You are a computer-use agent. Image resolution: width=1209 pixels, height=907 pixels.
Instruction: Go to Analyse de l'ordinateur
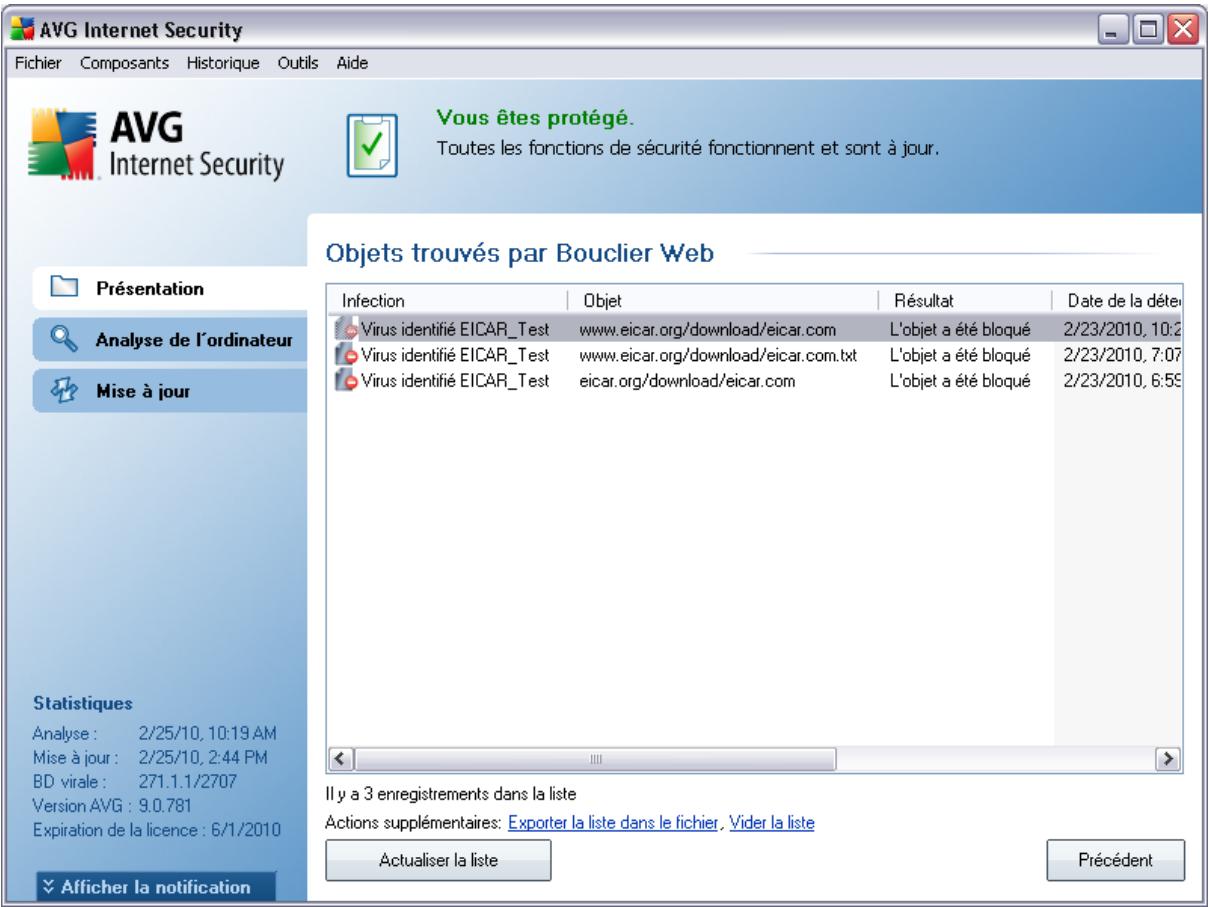tap(170, 339)
